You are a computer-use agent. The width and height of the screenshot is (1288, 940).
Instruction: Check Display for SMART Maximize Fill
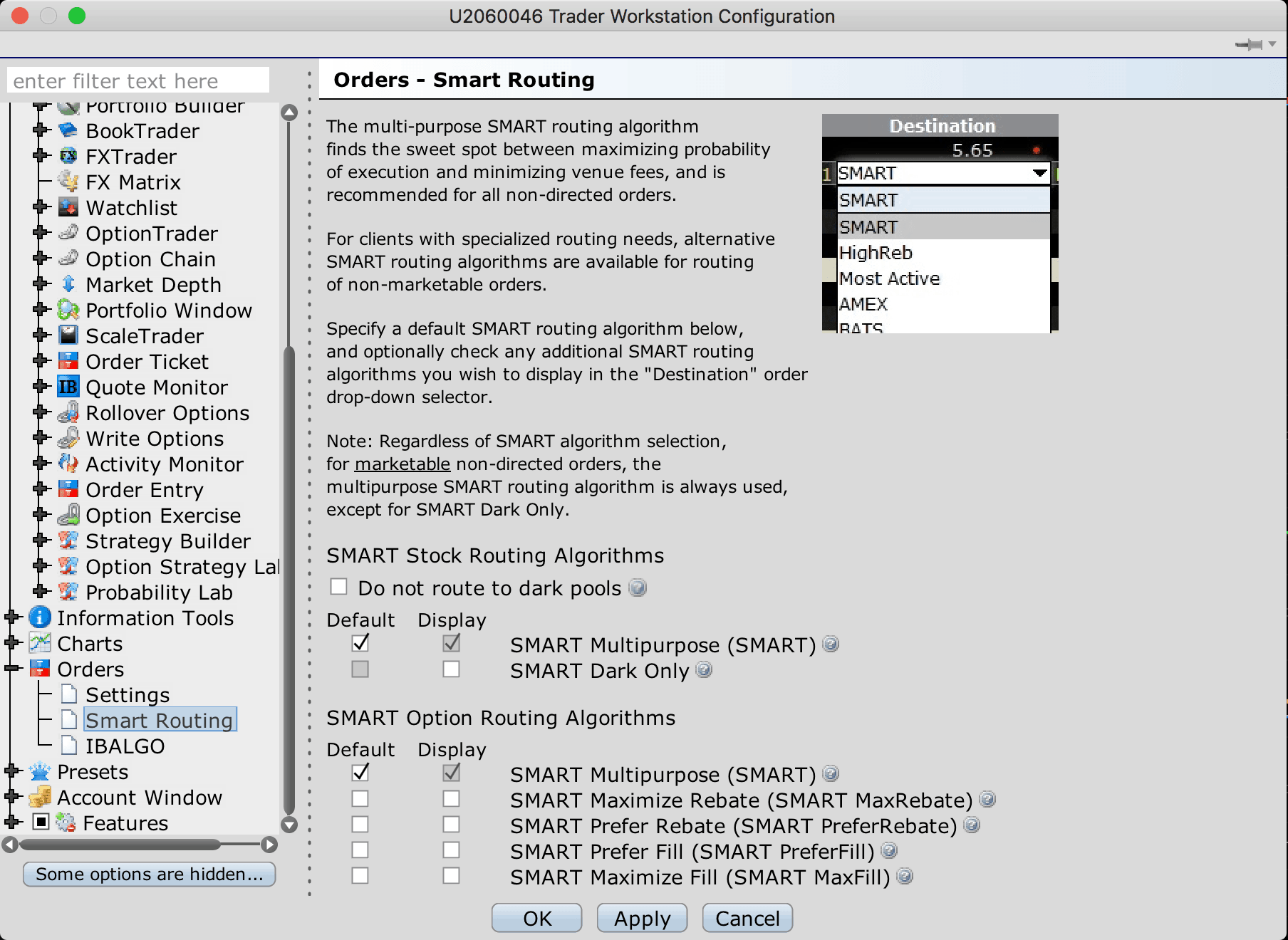(x=451, y=876)
